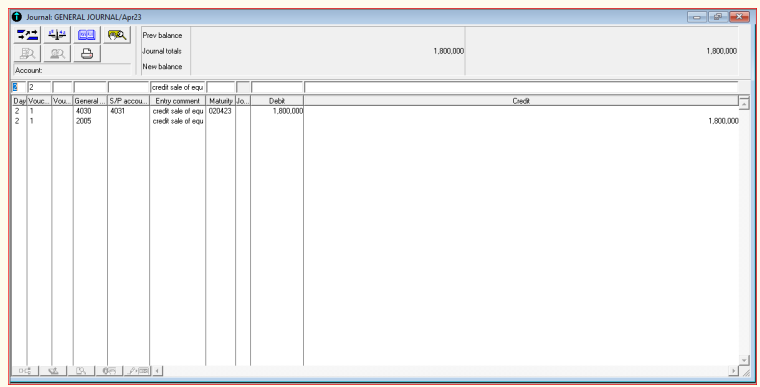760x387 pixels.
Task: Select maturity cell 020423
Action: (220, 111)
